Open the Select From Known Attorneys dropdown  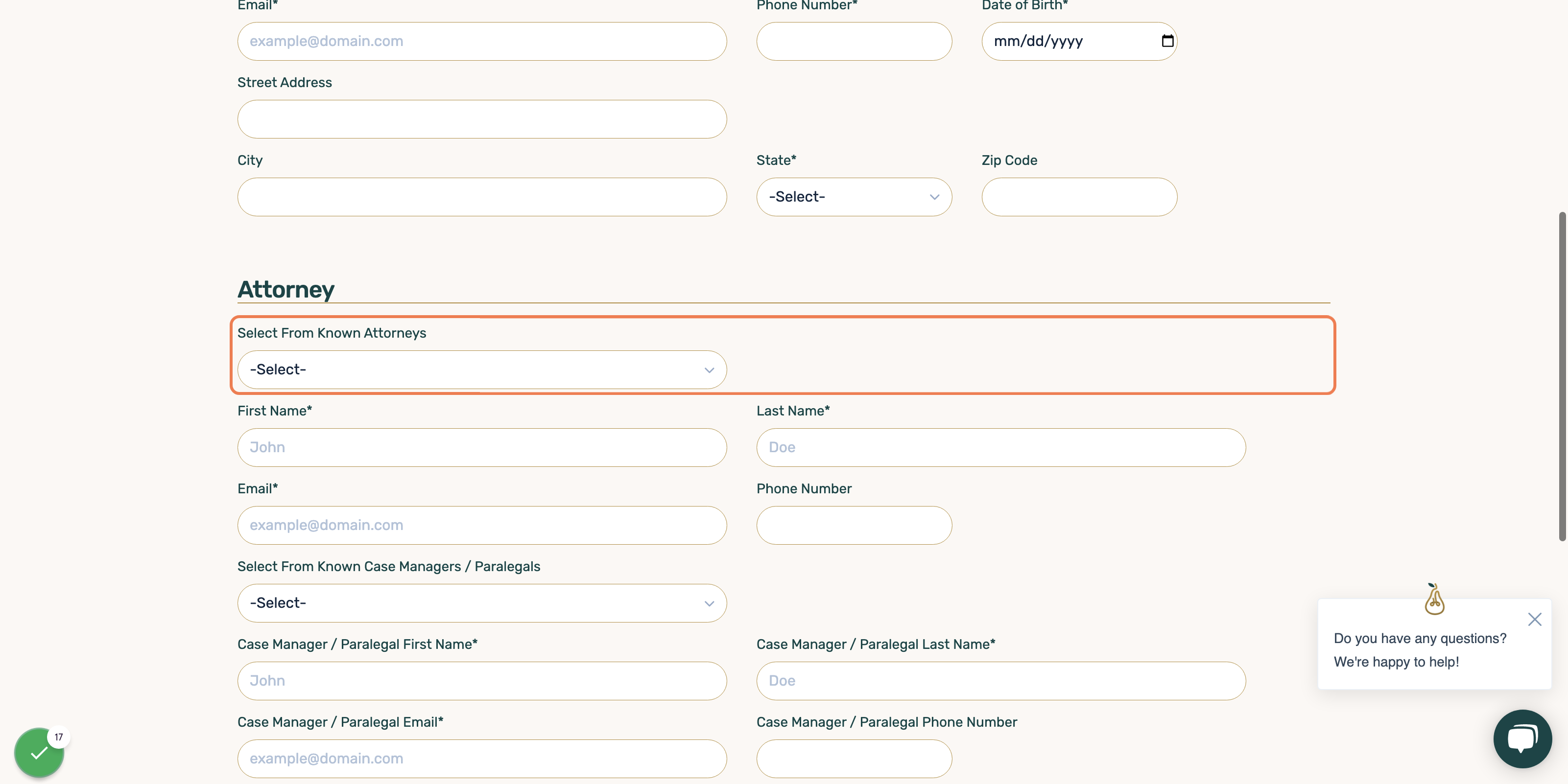pyautogui.click(x=481, y=370)
